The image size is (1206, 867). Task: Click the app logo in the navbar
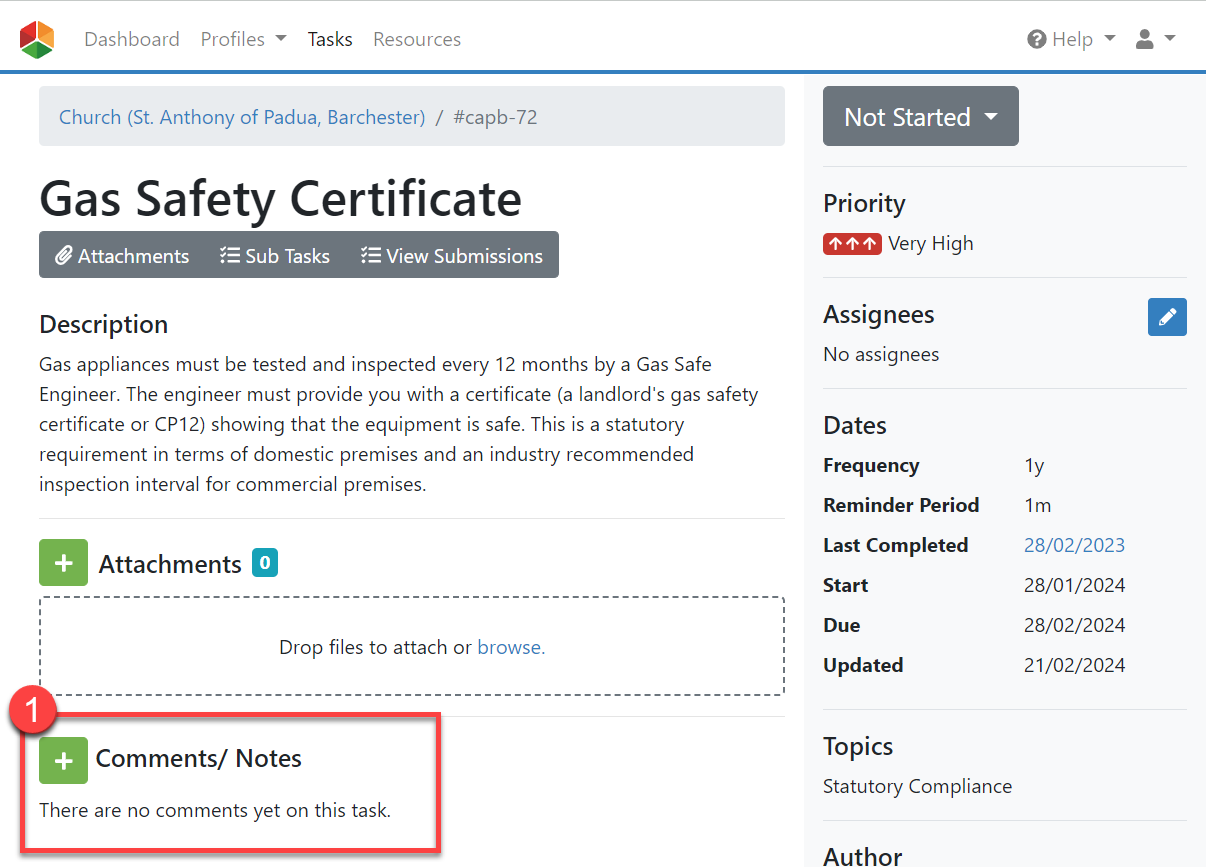(37, 40)
